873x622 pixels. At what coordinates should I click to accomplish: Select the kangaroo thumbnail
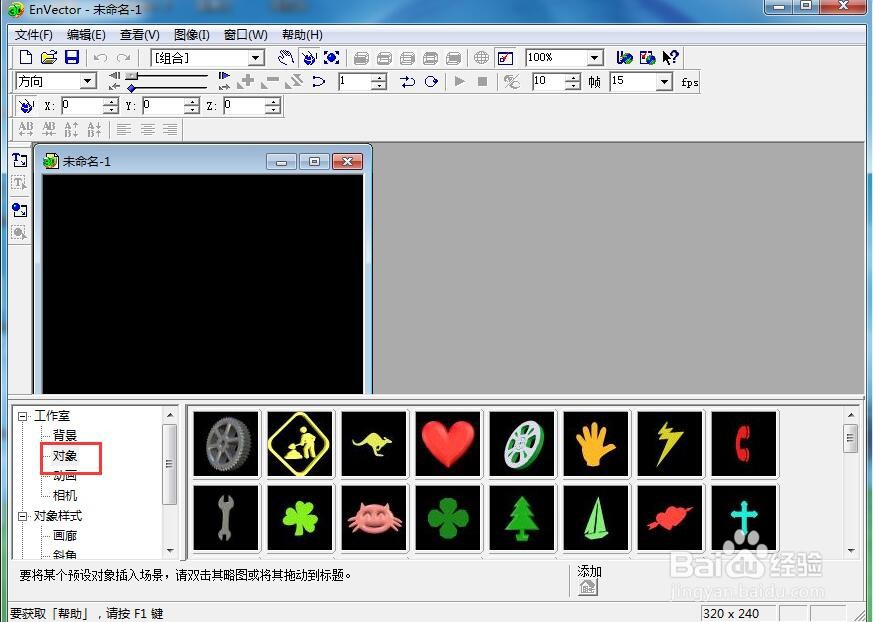pos(374,444)
